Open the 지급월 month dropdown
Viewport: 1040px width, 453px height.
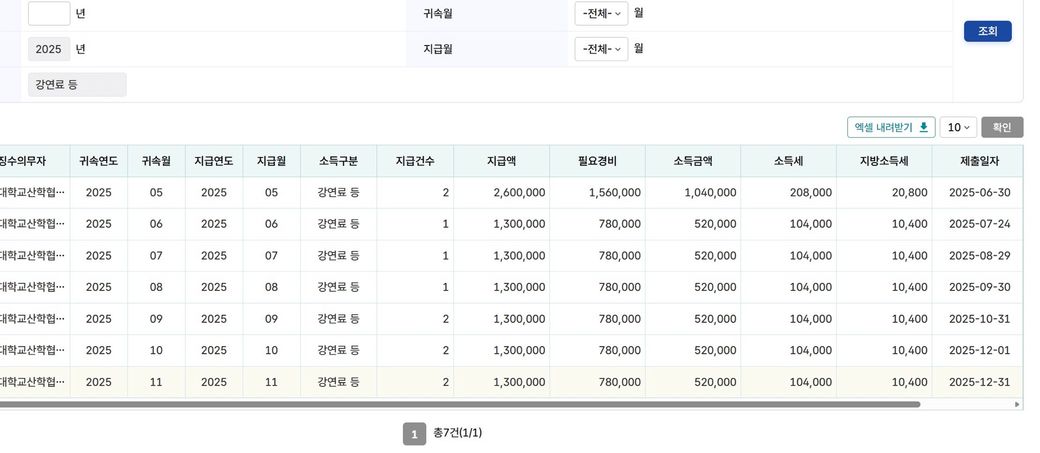pyautogui.click(x=601, y=49)
